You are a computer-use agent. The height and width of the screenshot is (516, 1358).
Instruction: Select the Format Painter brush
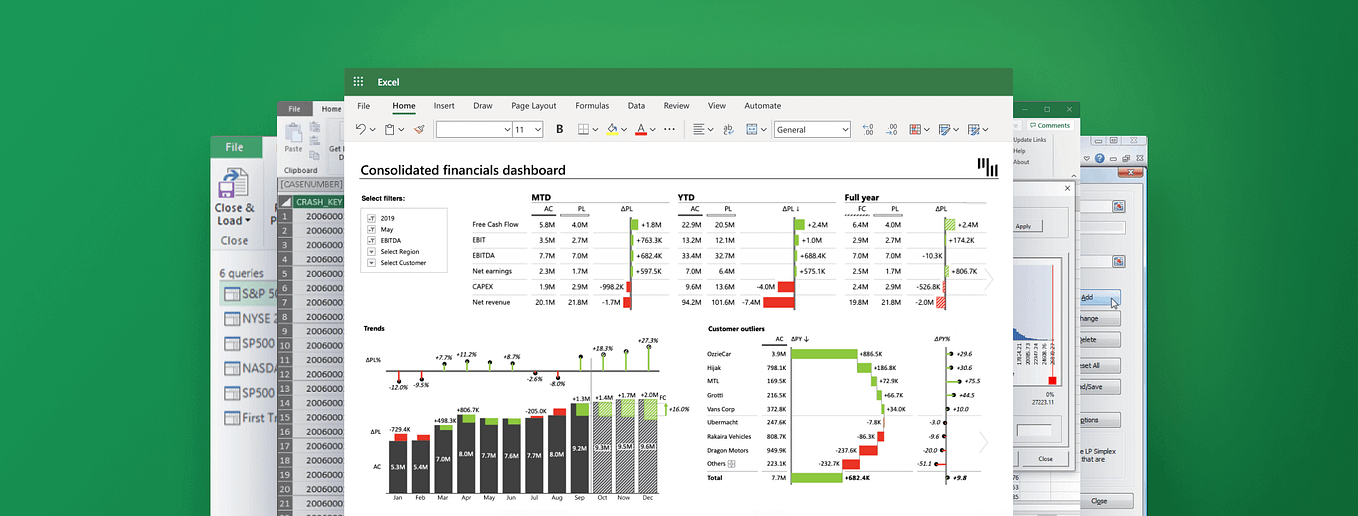(x=419, y=129)
